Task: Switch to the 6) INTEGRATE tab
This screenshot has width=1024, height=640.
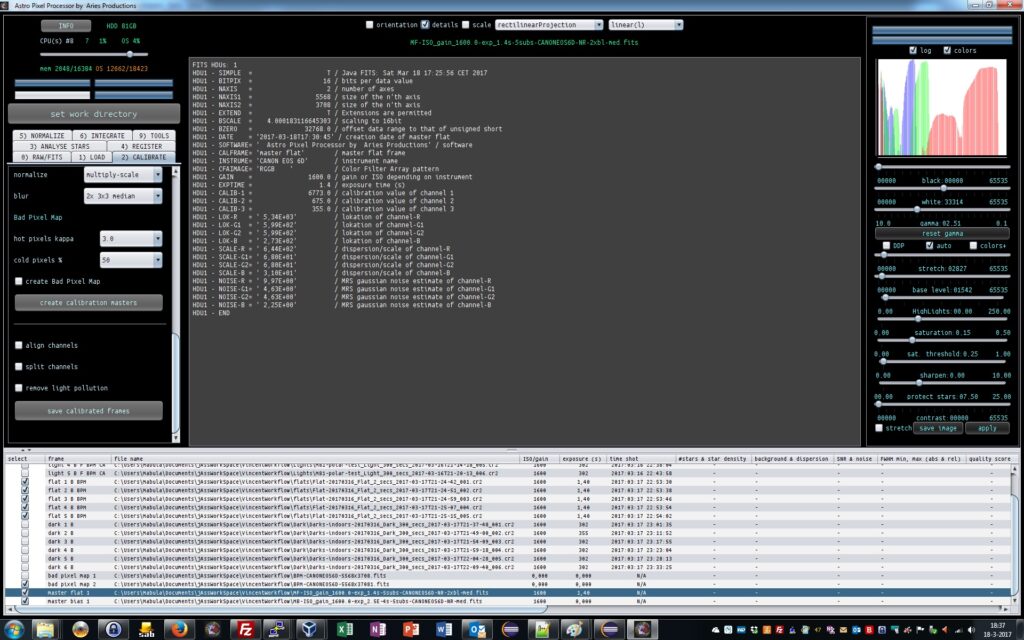Action: [102, 136]
